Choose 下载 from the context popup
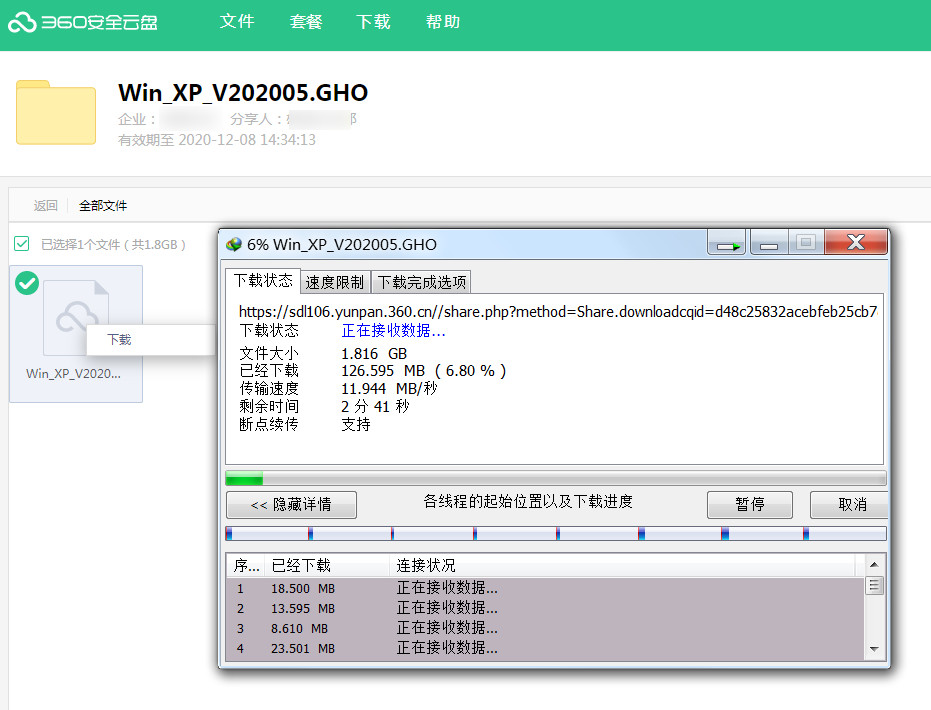931x710 pixels. pyautogui.click(x=119, y=340)
